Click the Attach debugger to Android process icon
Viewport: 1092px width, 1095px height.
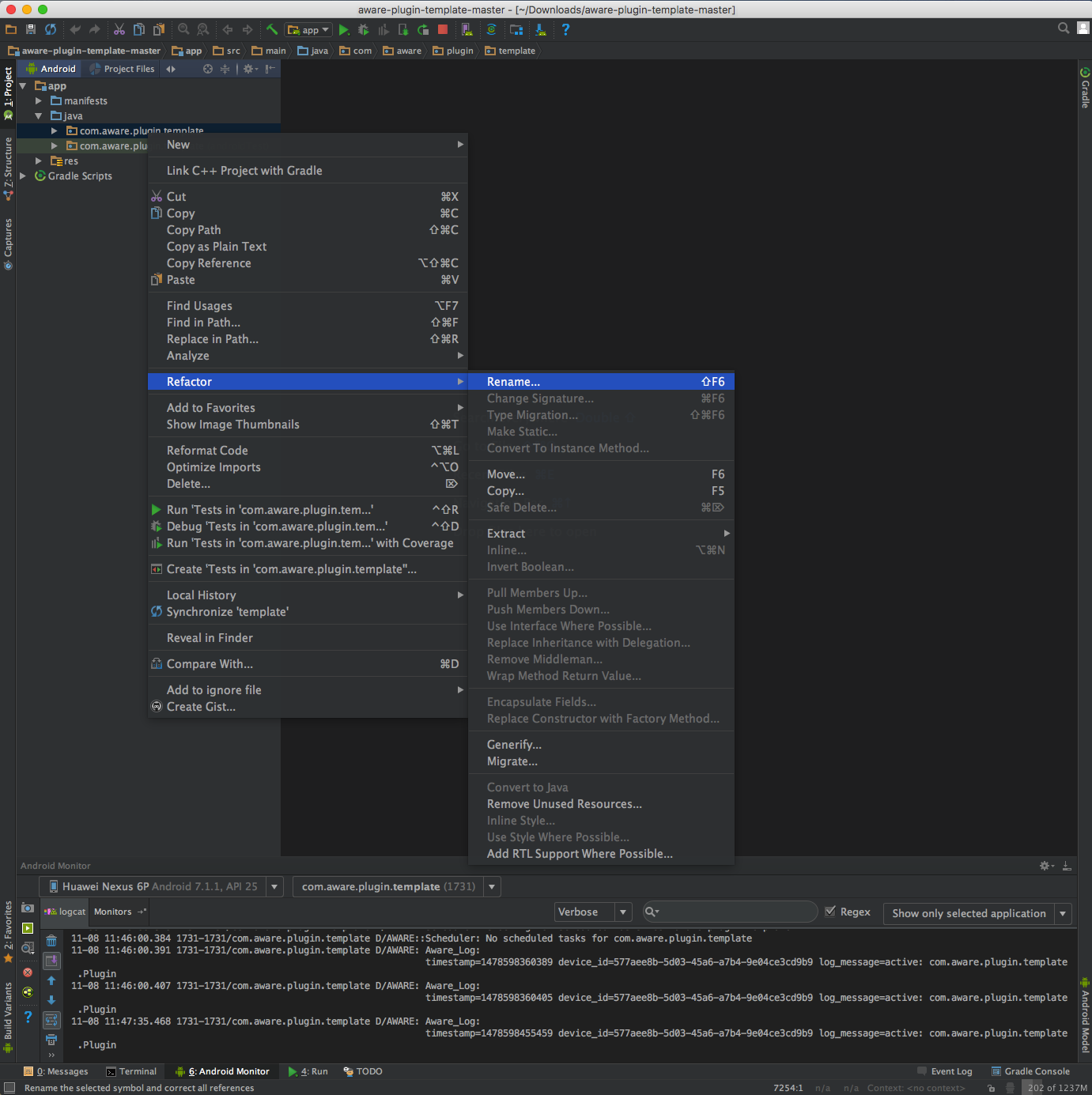pos(403,30)
